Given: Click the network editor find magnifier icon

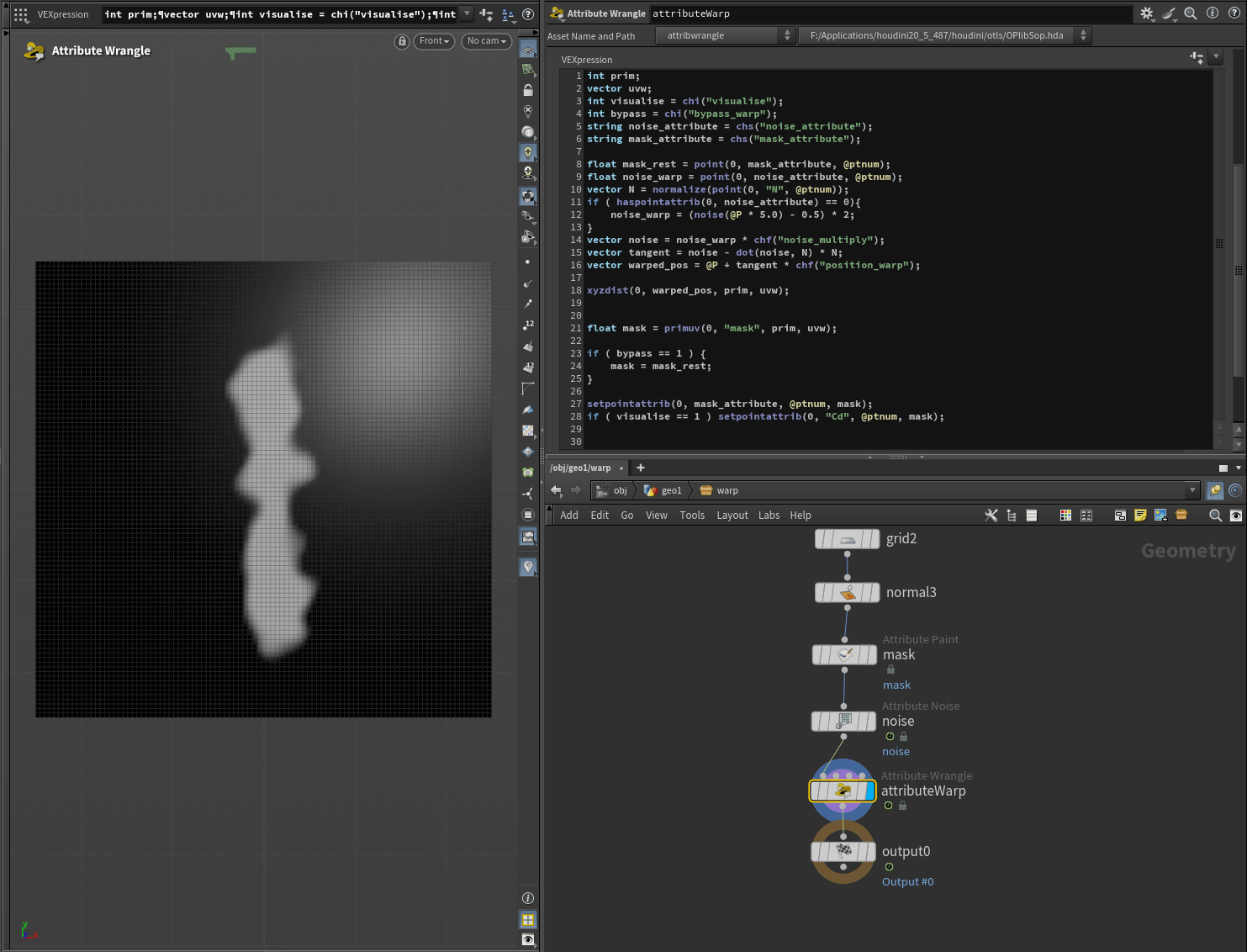Looking at the screenshot, I should [1215, 516].
